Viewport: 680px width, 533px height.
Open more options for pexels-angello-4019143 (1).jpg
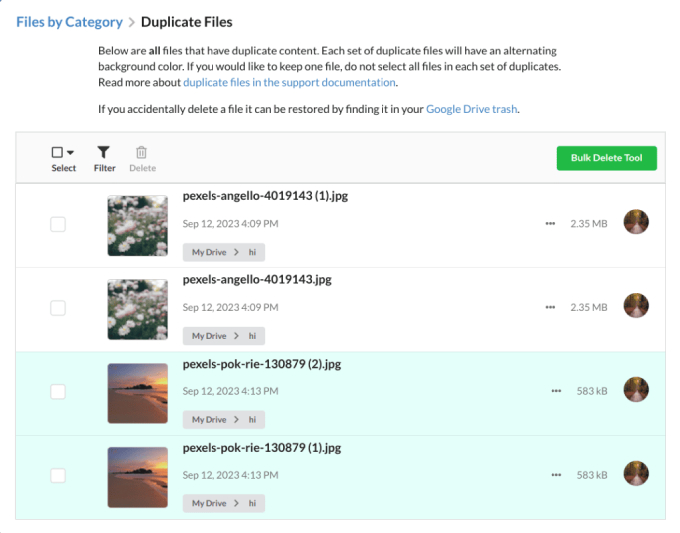[x=550, y=224]
